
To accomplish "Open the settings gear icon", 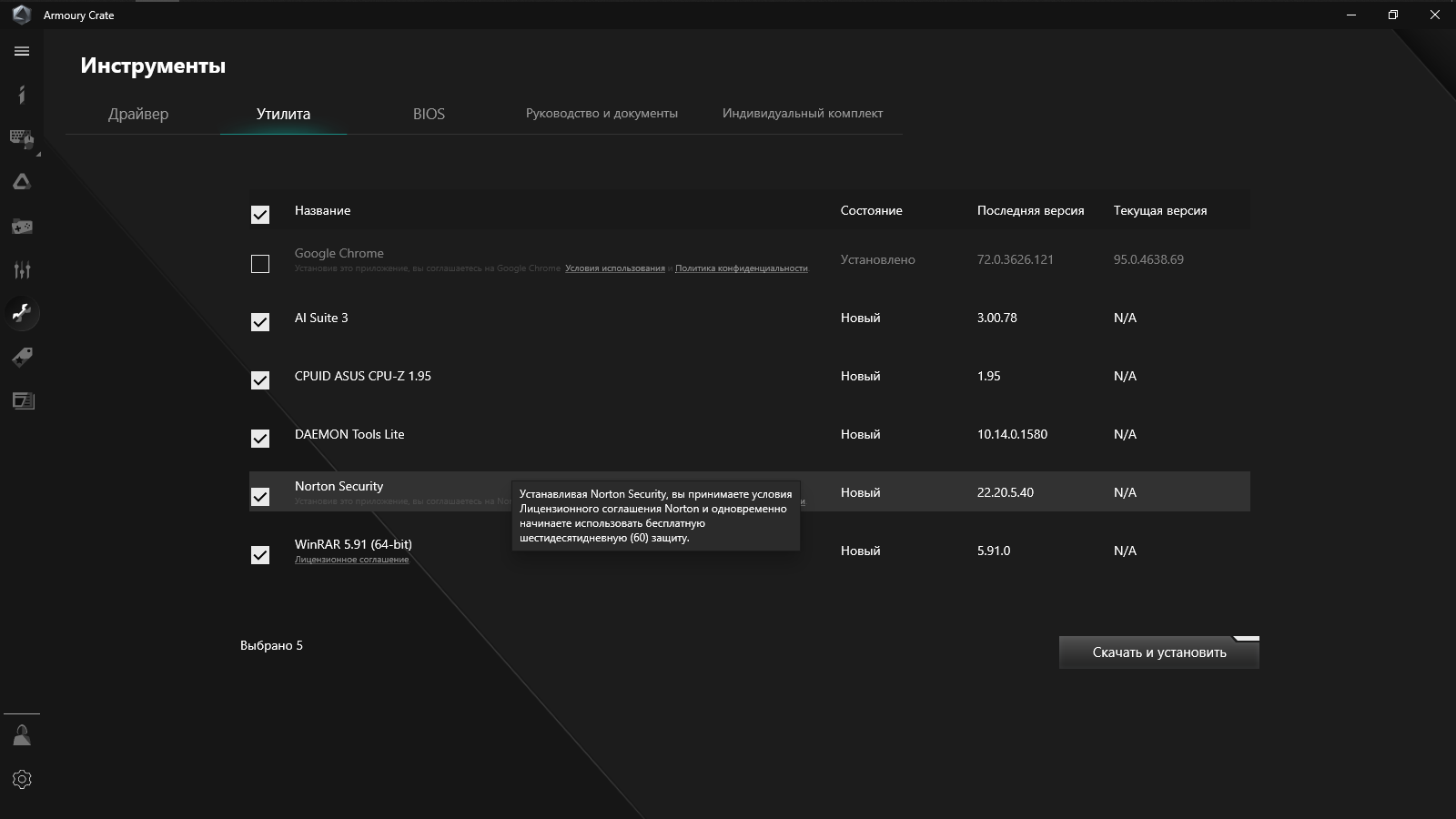I will 22,779.
